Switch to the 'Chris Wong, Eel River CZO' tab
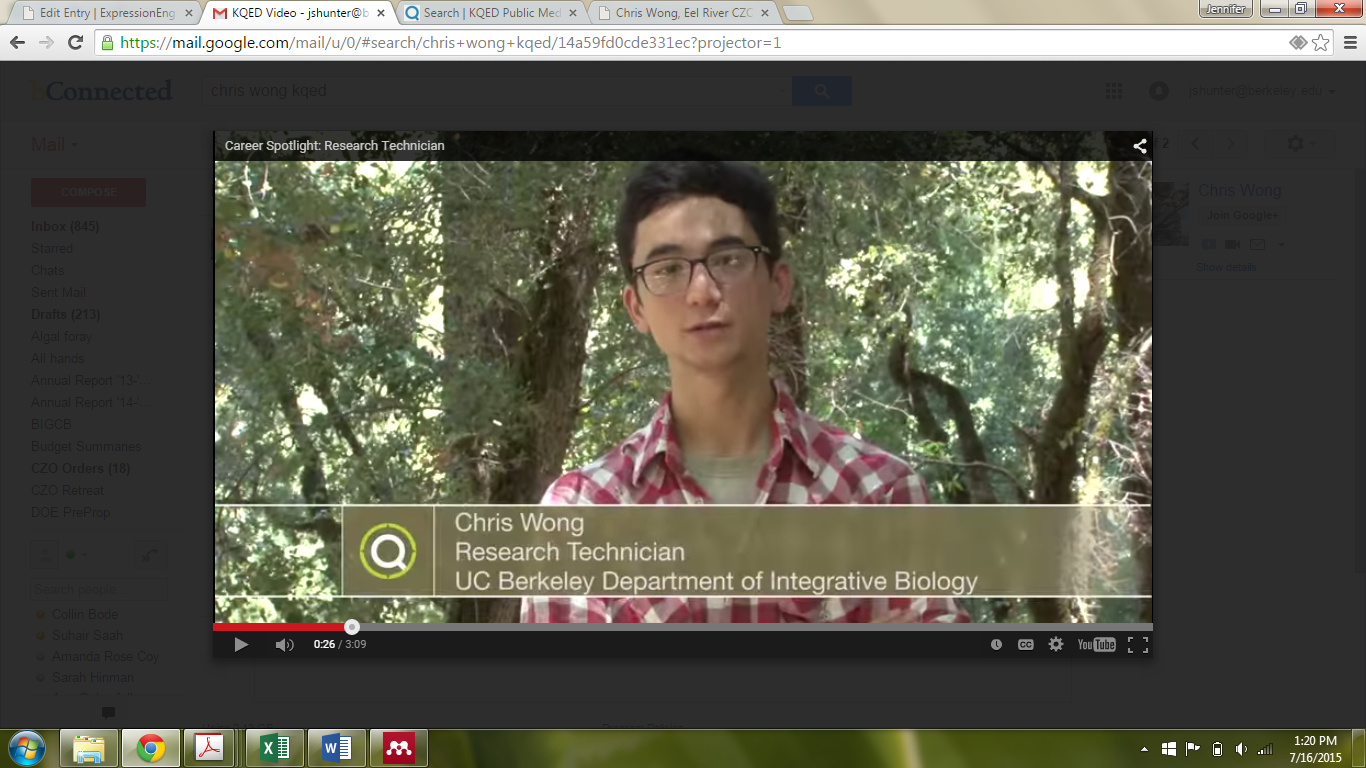The width and height of the screenshot is (1366, 768). pyautogui.click(x=682, y=13)
